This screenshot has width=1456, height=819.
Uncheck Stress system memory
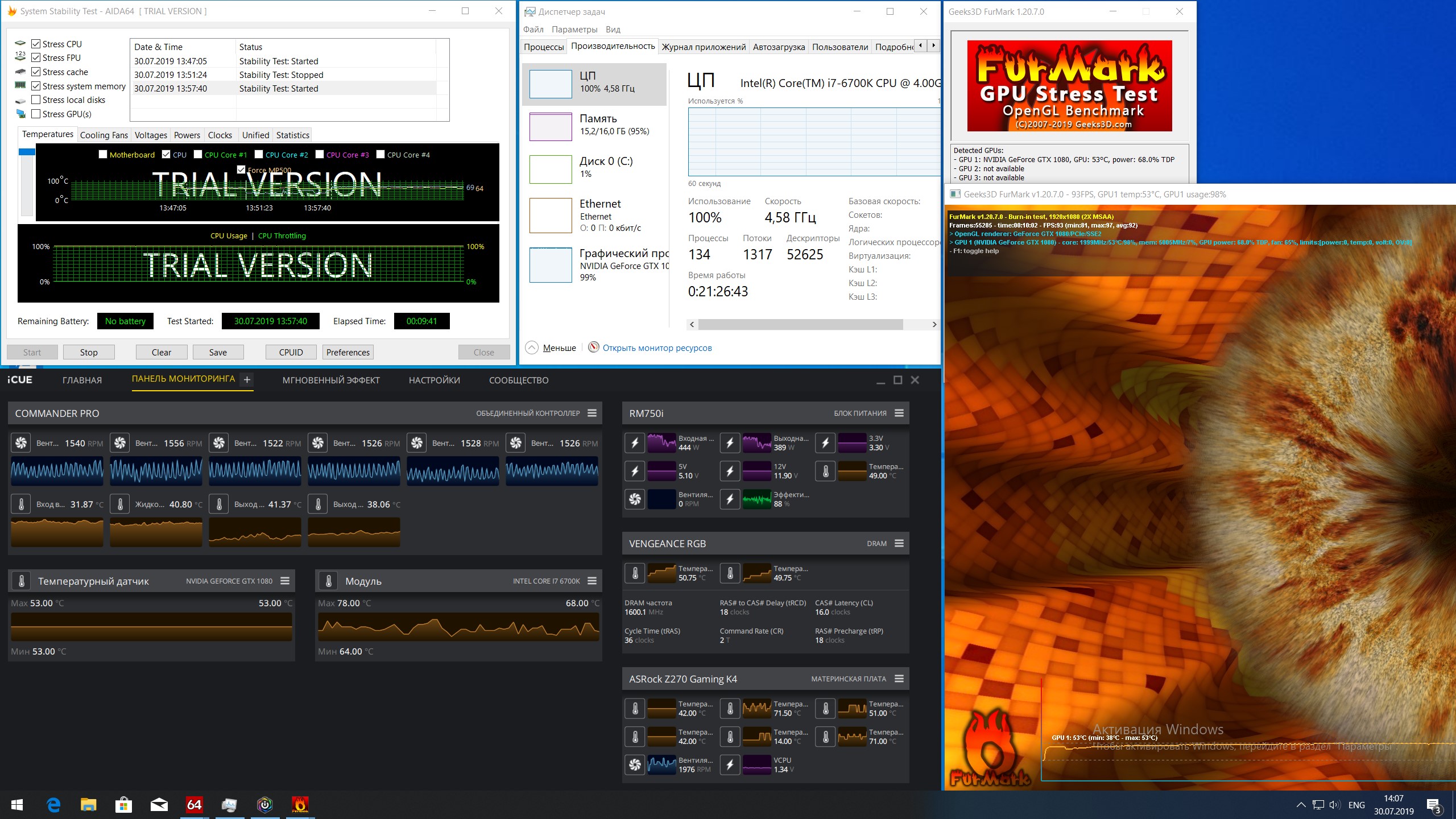click(x=36, y=86)
